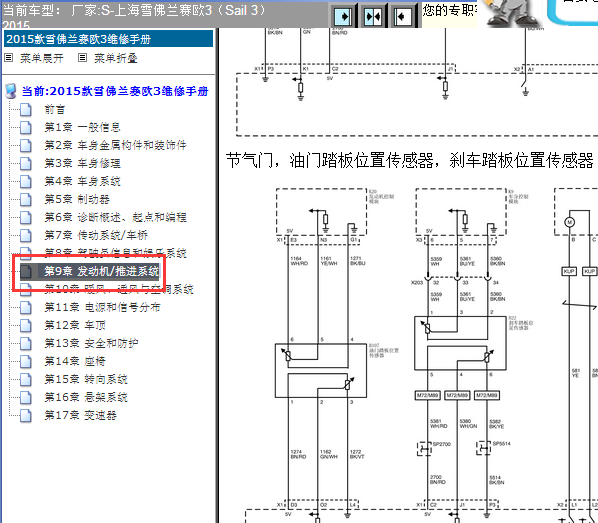598x523 pixels.
Task: Click the page icon beside 第17章 变速器
Action: 26,415
